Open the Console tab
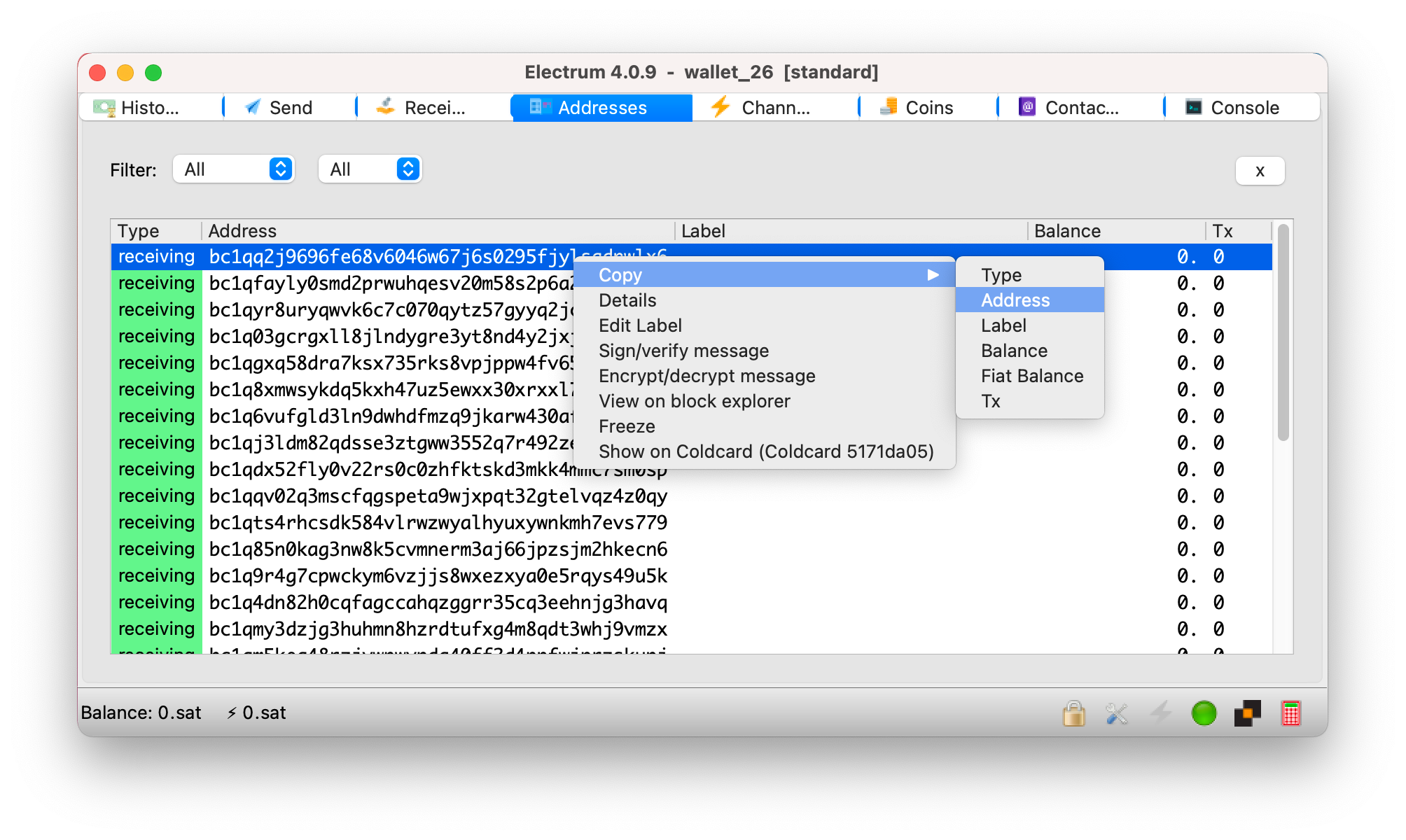The width and height of the screenshot is (1406, 840). click(1244, 108)
